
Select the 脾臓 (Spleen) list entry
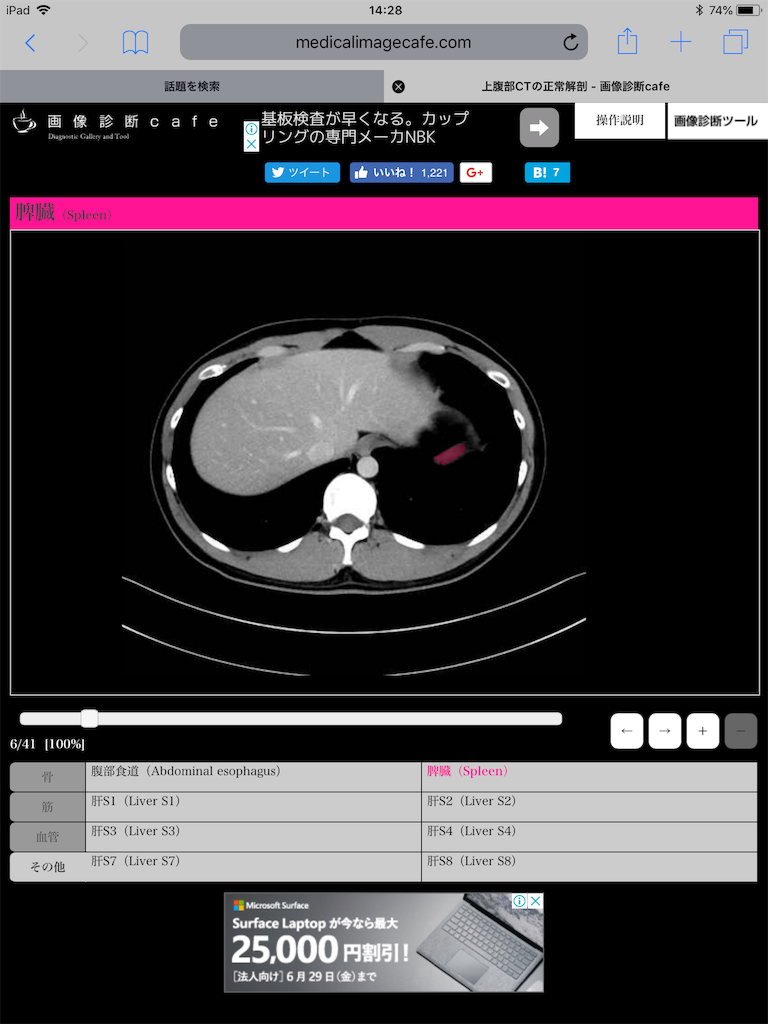(x=590, y=777)
